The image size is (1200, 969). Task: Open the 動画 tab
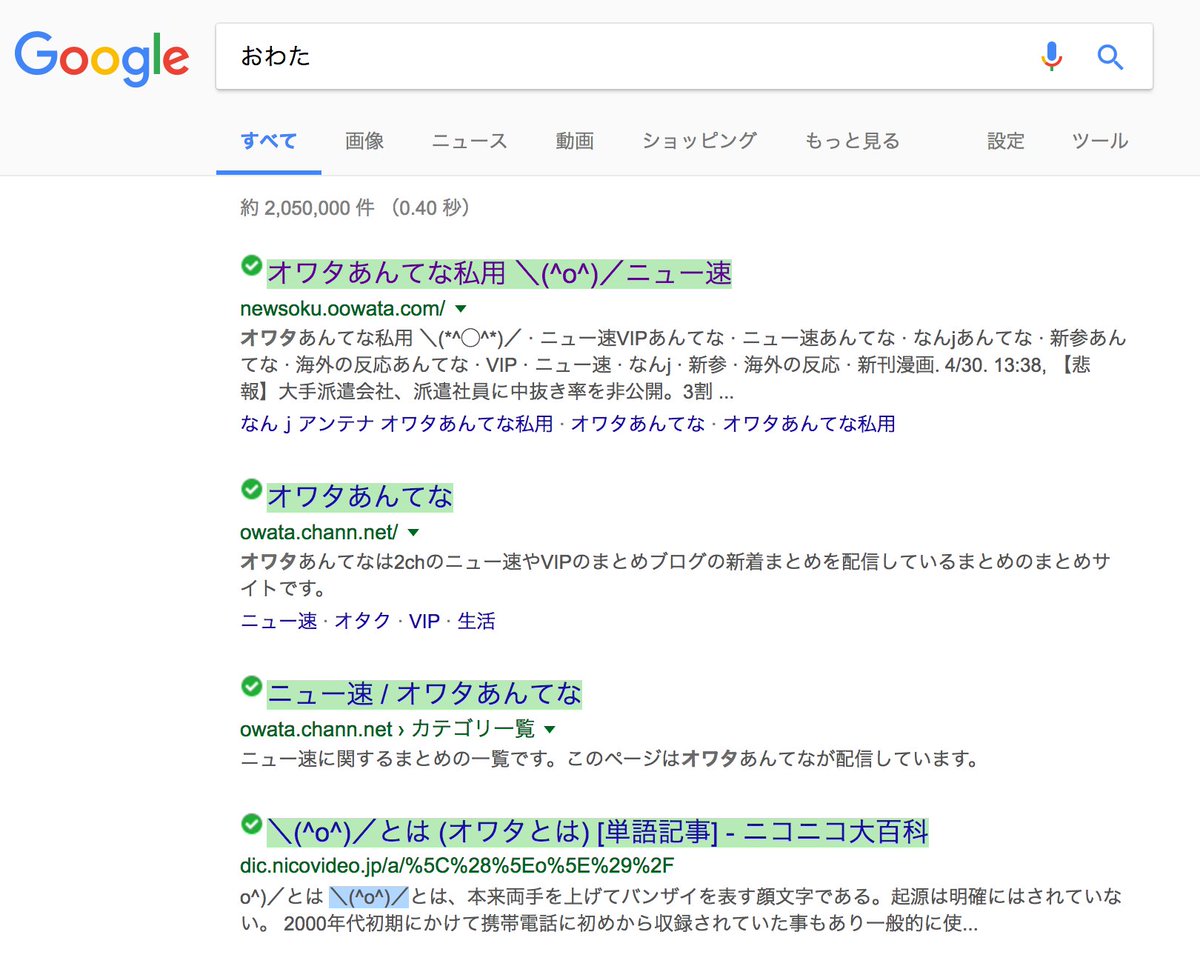click(575, 141)
